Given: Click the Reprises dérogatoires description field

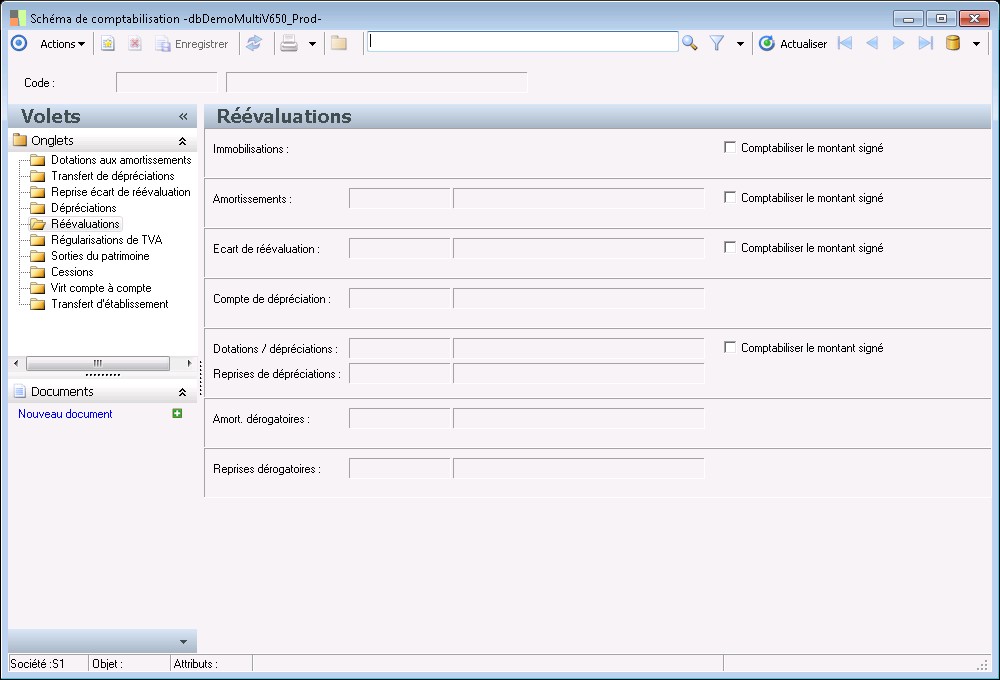Looking at the screenshot, I should pos(578,468).
